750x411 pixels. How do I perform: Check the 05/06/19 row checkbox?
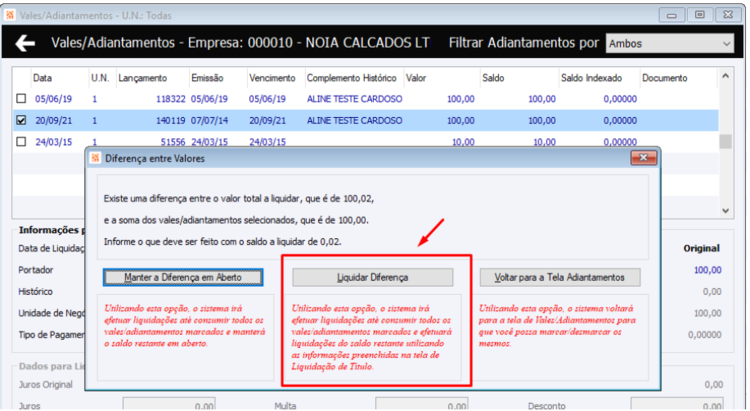coord(21,99)
